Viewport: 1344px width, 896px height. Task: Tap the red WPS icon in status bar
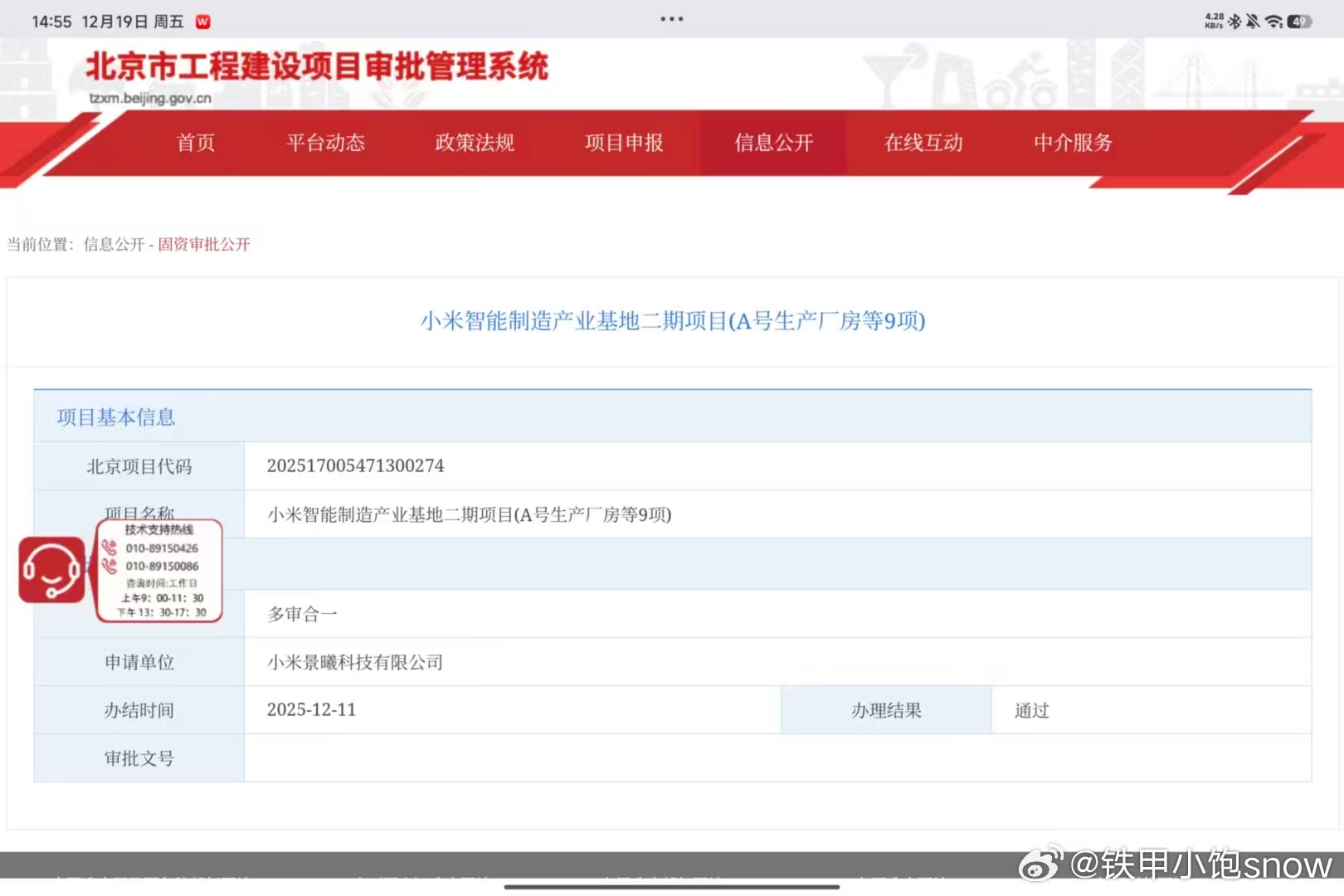[x=202, y=22]
